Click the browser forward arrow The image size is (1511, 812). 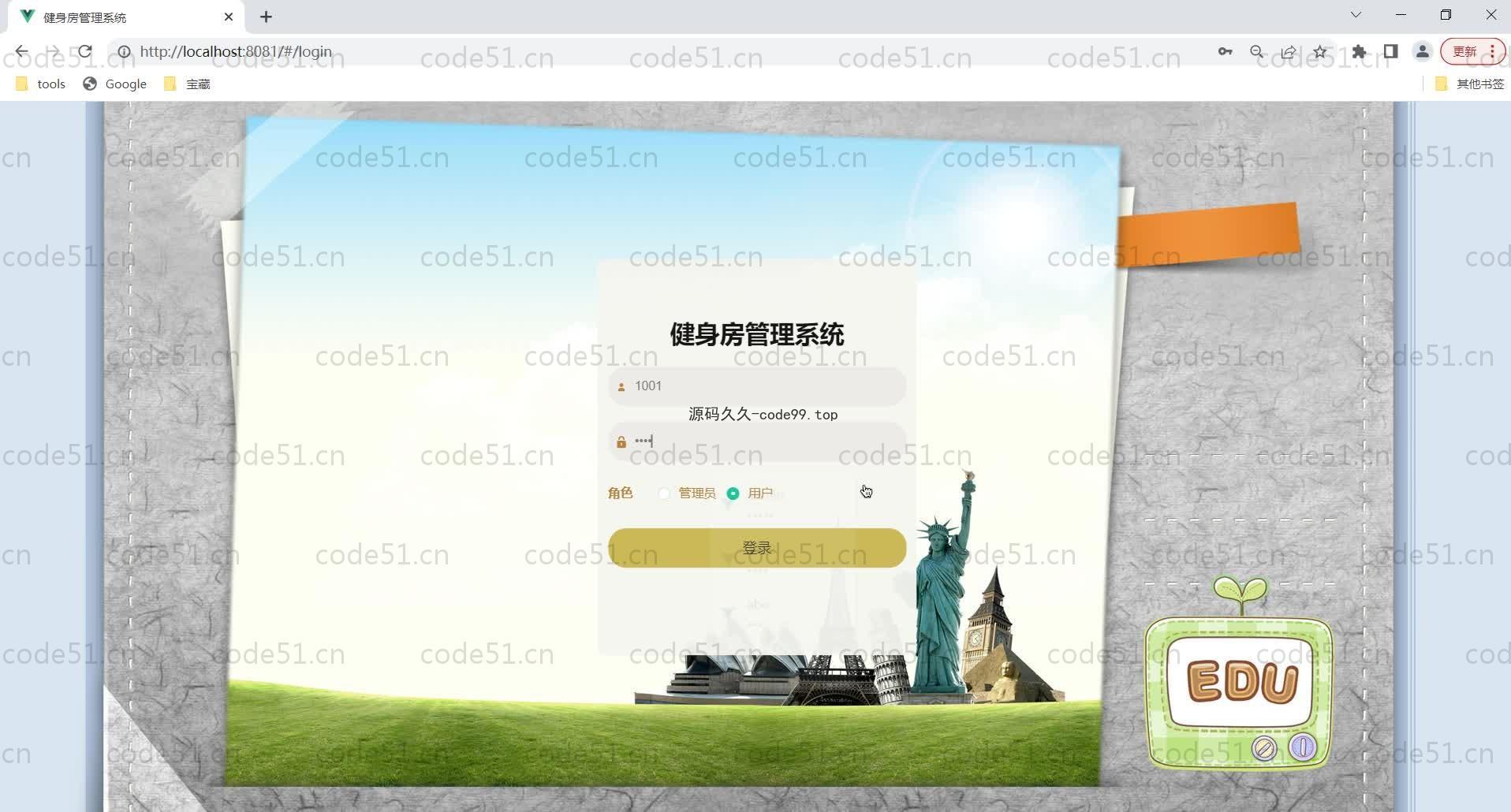click(53, 51)
